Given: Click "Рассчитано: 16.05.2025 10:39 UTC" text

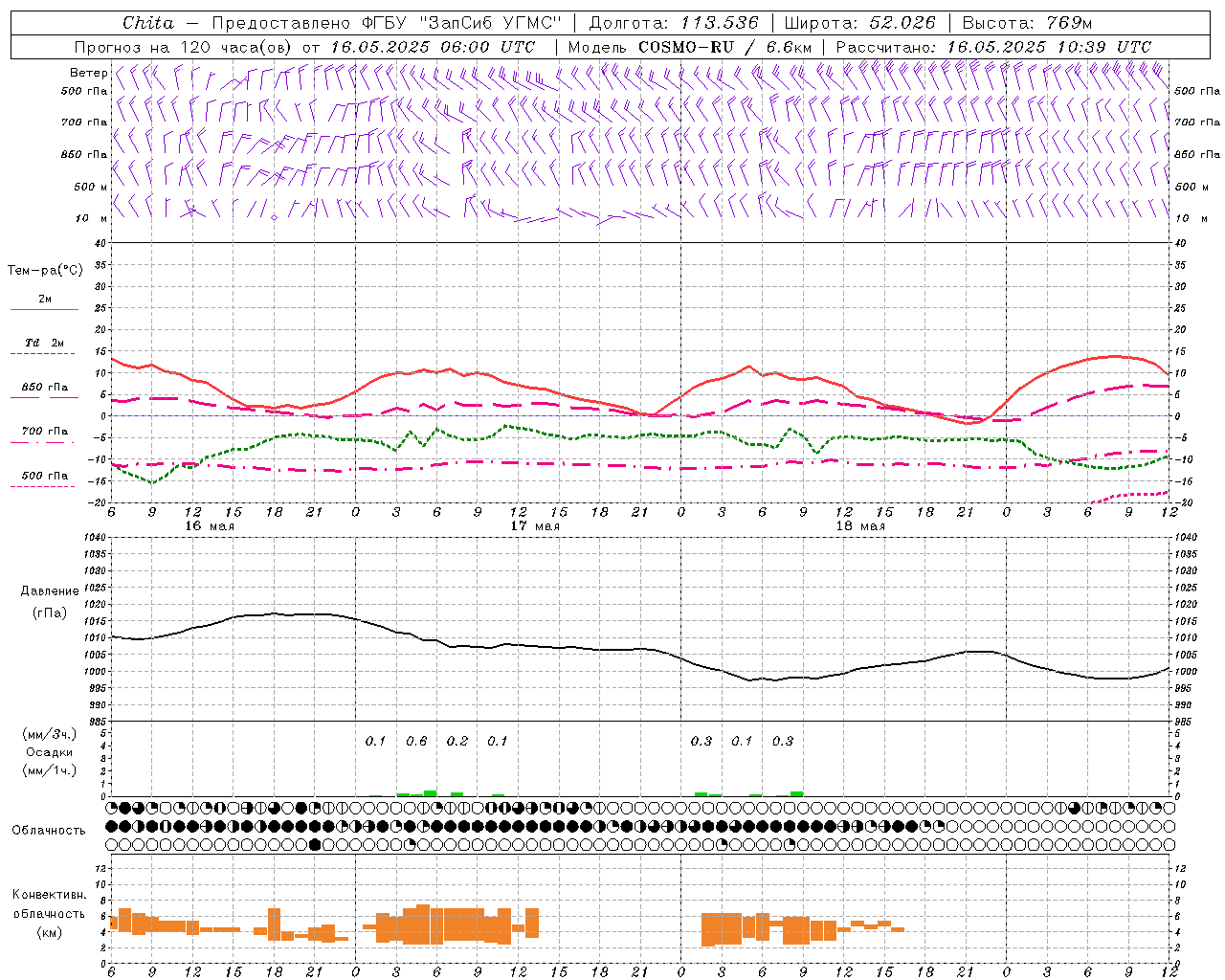Looking at the screenshot, I should [x=993, y=47].
